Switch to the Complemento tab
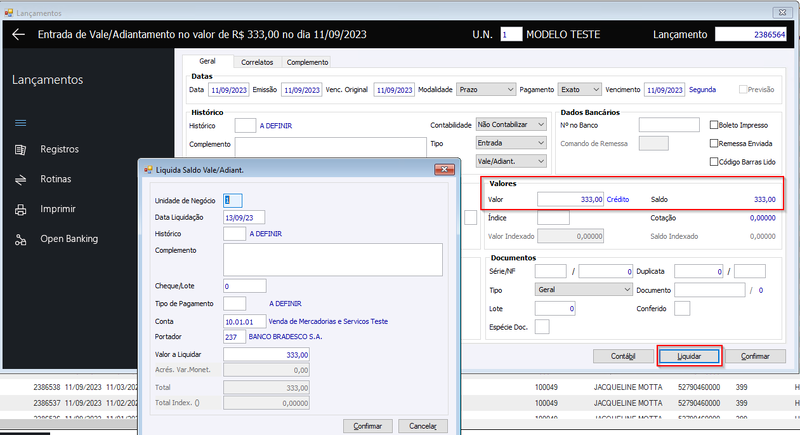Viewport: 800px width, 435px height. click(x=307, y=62)
